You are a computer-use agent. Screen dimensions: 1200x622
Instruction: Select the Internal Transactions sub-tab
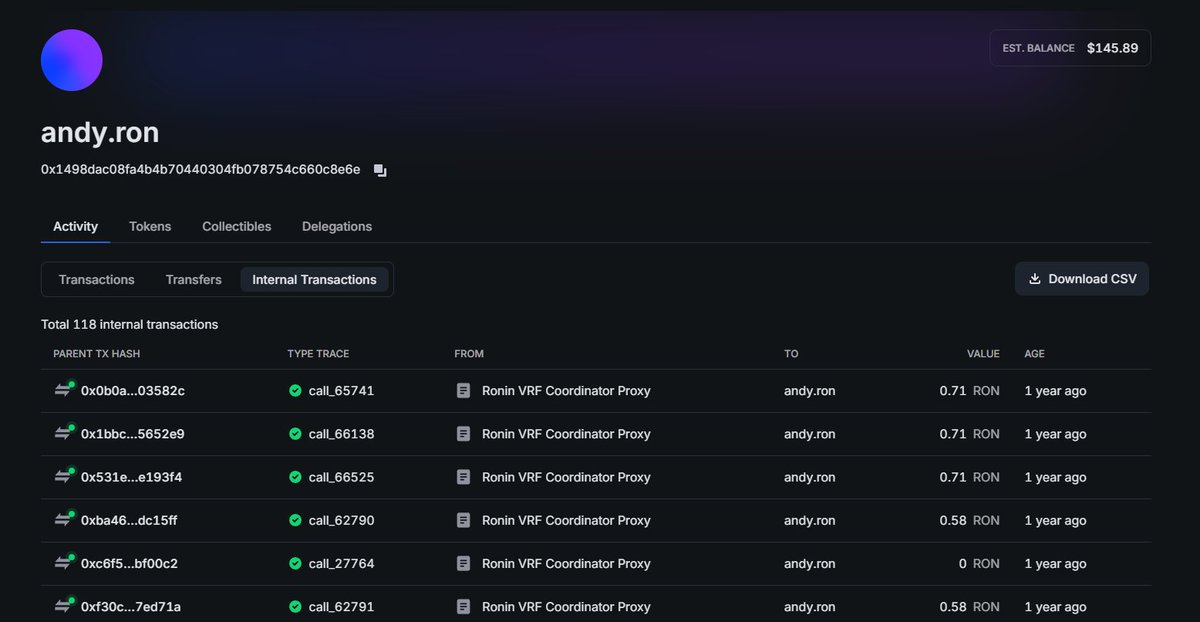point(314,280)
